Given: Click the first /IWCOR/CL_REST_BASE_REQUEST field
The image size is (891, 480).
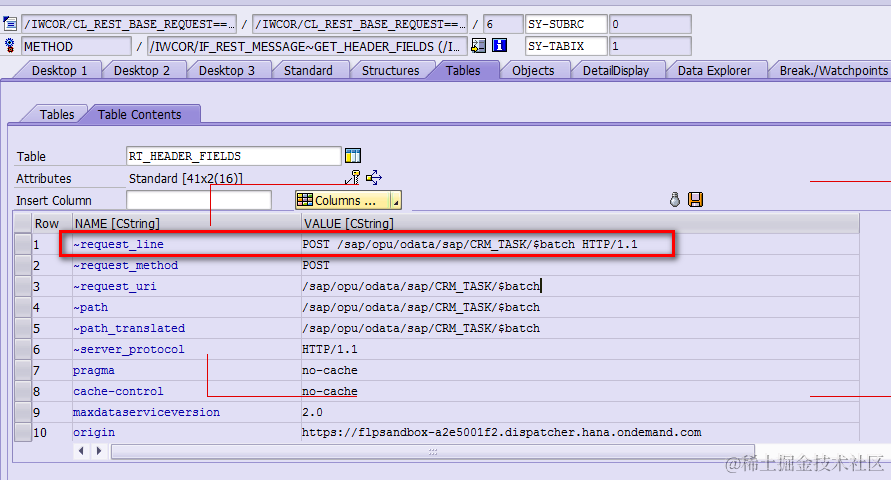Looking at the screenshot, I should [x=129, y=24].
